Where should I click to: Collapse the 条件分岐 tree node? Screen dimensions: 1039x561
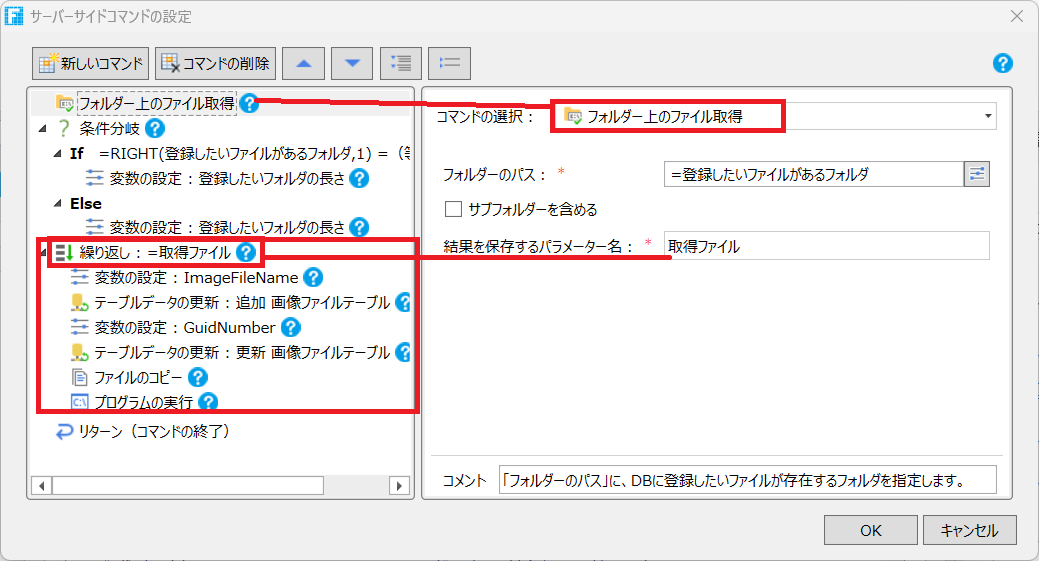[x=42, y=129]
